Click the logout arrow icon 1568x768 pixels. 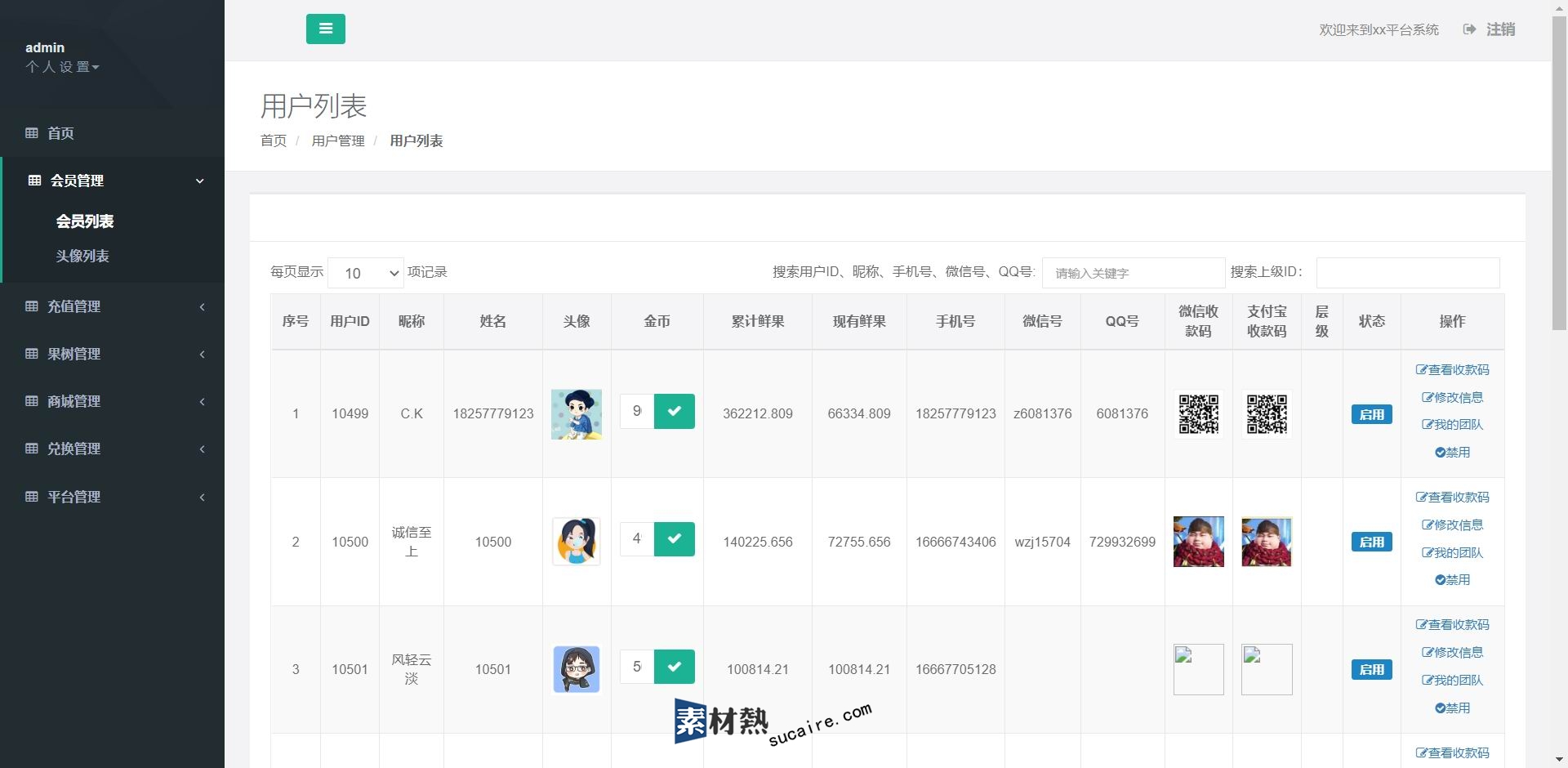coord(1469,29)
